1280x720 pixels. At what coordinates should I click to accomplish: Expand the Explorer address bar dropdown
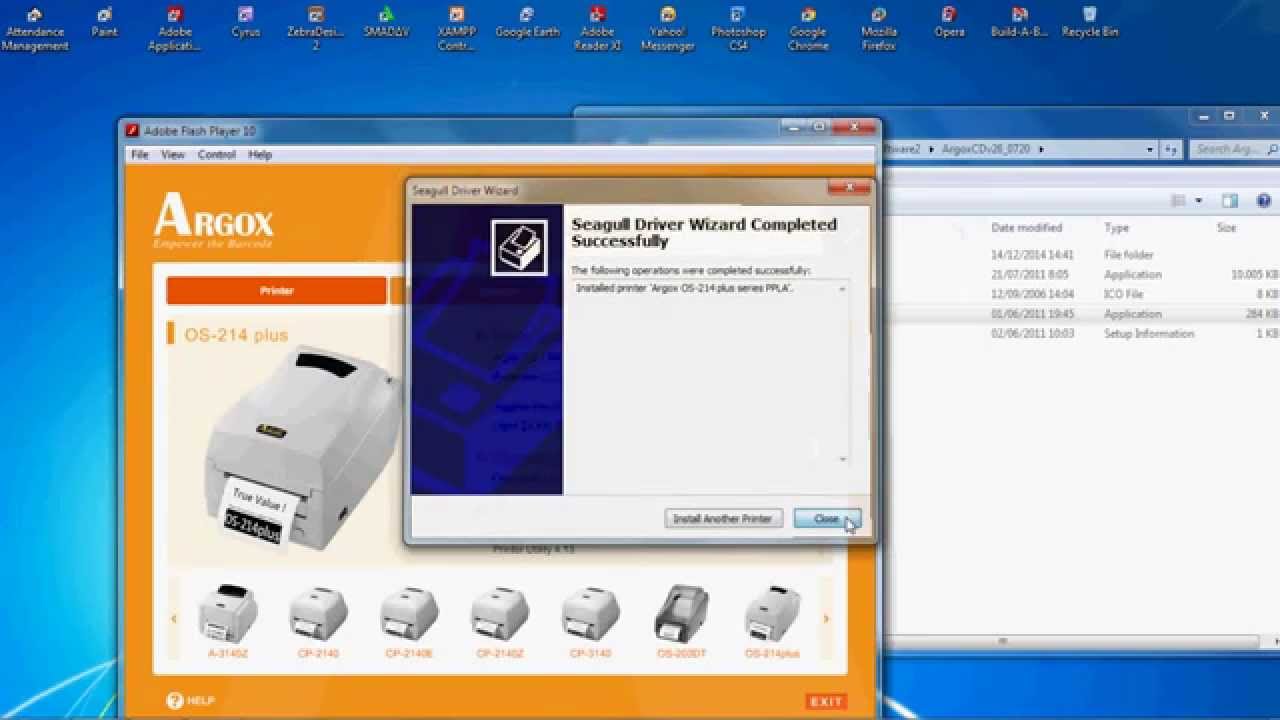pos(1150,149)
